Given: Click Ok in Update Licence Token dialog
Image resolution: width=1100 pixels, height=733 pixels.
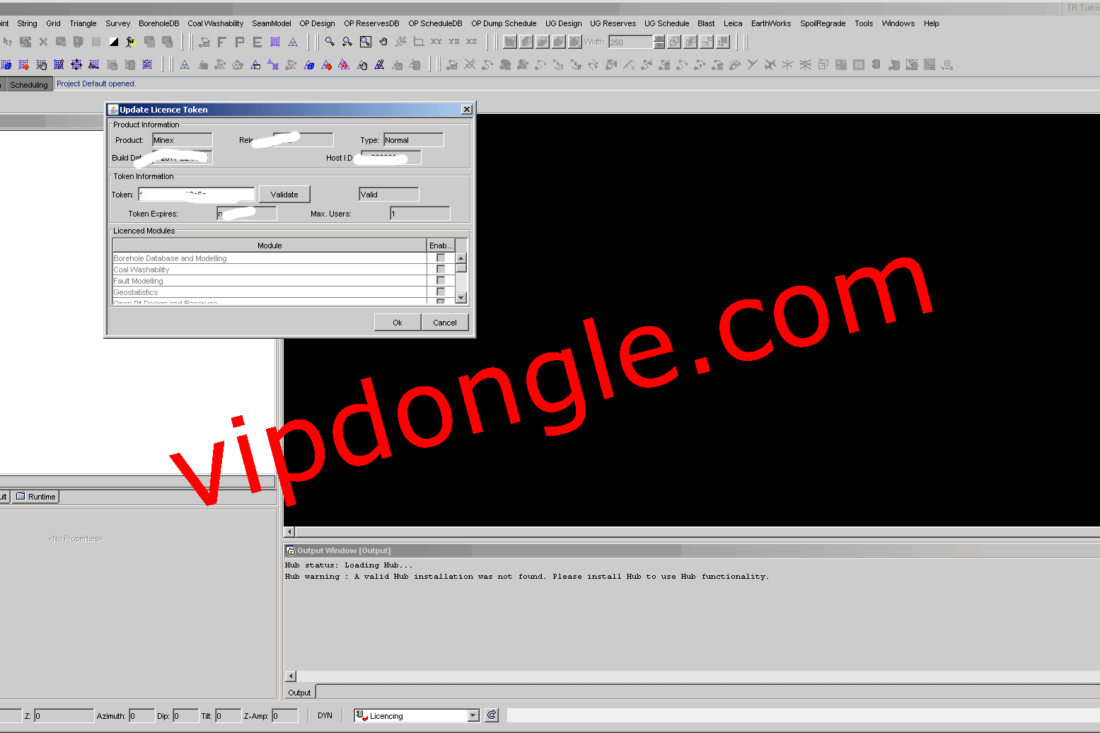Looking at the screenshot, I should point(397,322).
